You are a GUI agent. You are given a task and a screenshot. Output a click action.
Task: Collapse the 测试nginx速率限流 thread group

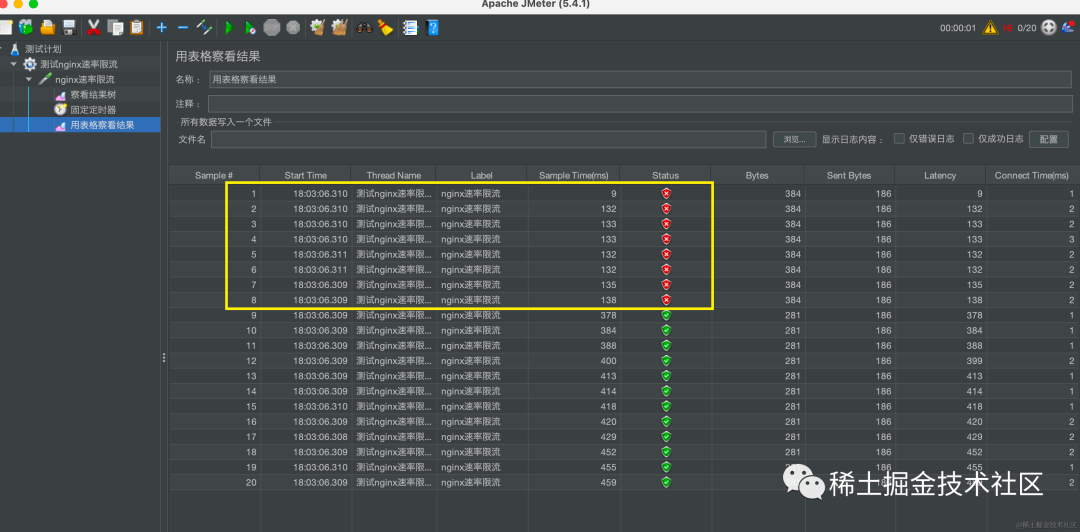click(13, 64)
